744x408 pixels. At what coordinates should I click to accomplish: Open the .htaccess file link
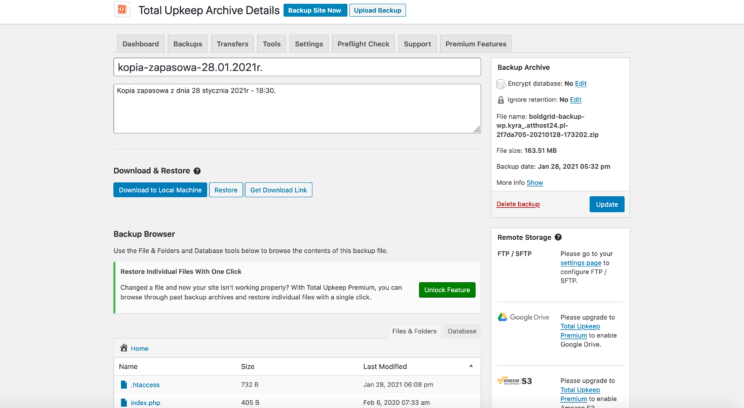coord(145,385)
